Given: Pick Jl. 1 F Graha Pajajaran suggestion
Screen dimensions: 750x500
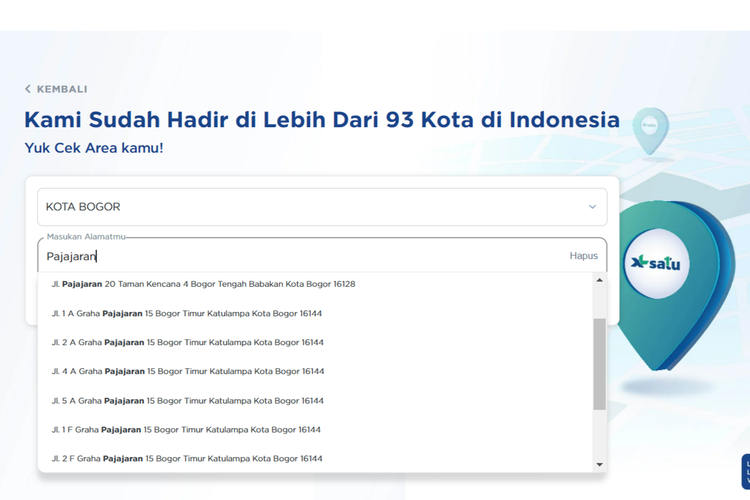Looking at the screenshot, I should [186, 430].
